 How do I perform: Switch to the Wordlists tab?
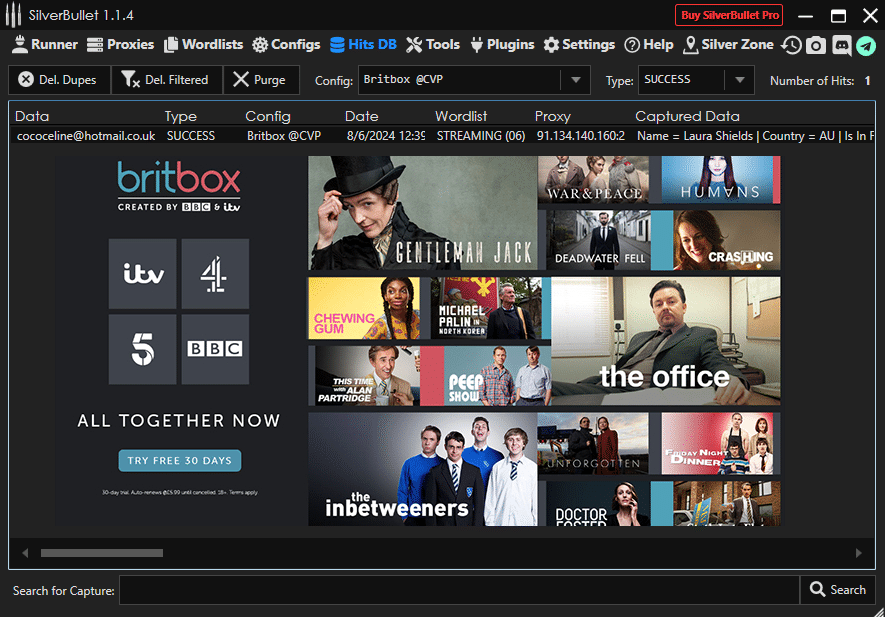(x=204, y=45)
